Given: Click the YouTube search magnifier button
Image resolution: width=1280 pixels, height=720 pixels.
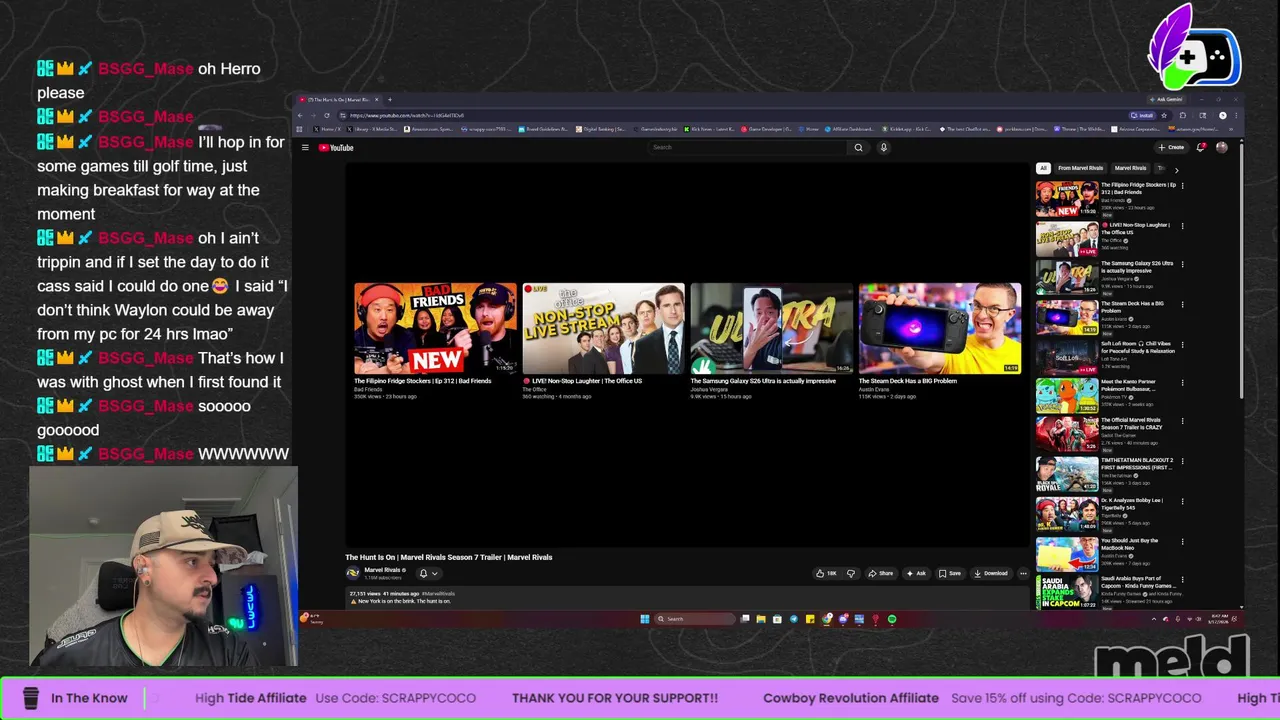Looking at the screenshot, I should point(858,147).
